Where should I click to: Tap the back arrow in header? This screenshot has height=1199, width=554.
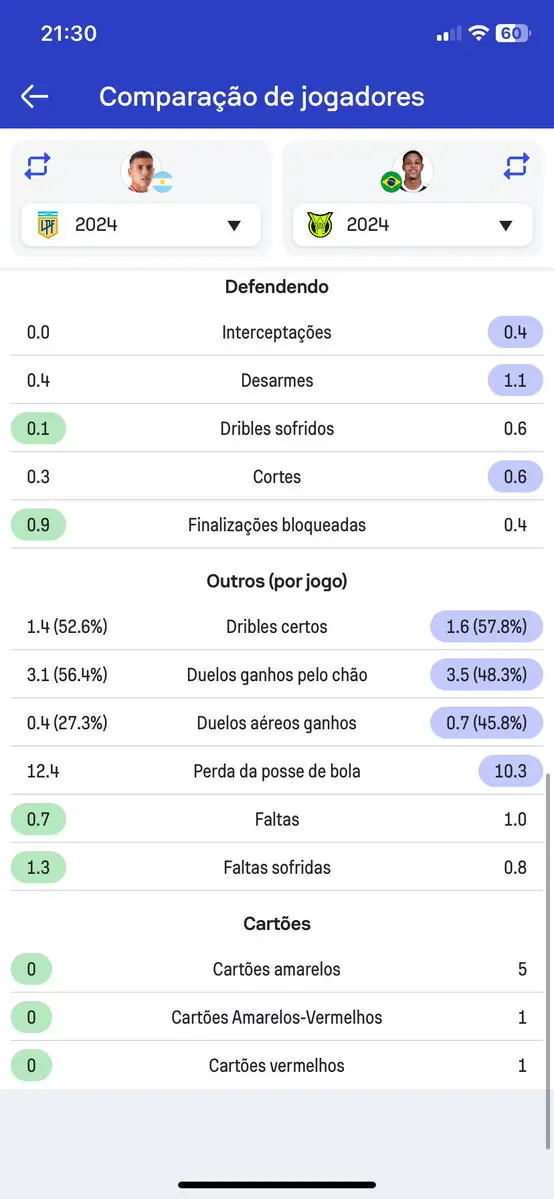point(34,96)
